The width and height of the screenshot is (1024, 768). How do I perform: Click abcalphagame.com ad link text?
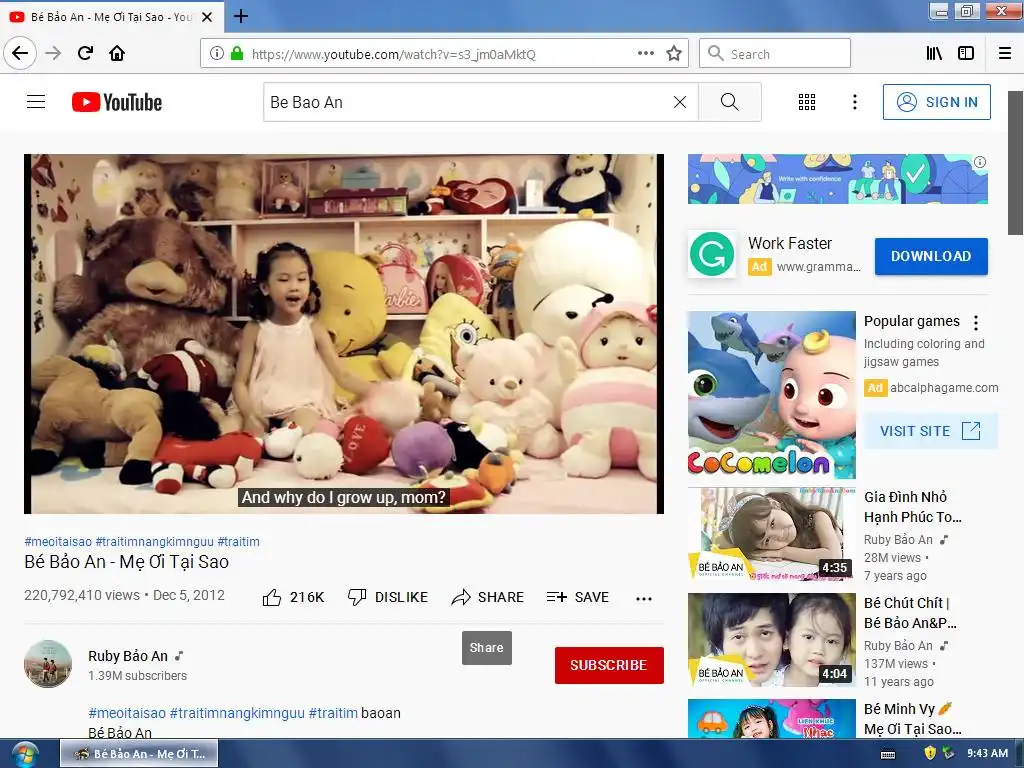click(944, 387)
